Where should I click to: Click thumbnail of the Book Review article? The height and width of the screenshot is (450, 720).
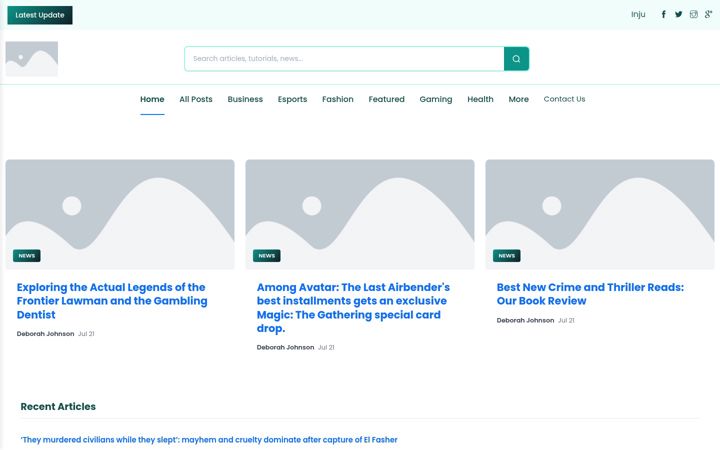point(600,214)
